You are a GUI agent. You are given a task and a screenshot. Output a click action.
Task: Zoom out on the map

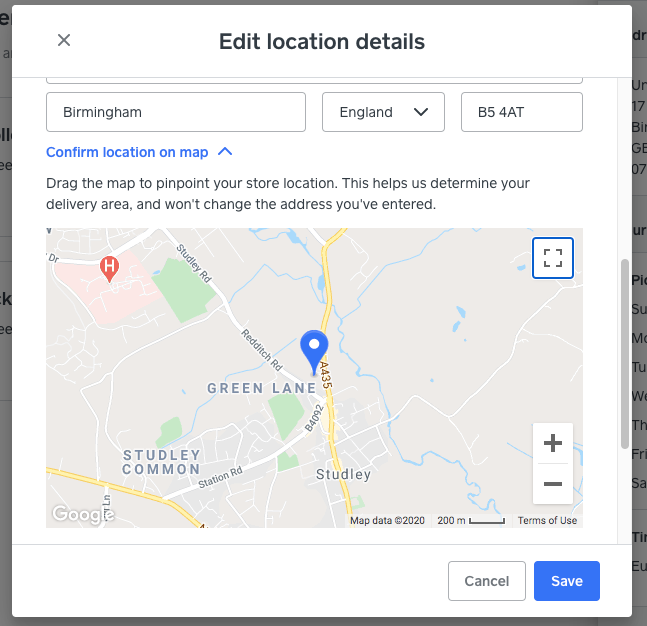tap(553, 484)
